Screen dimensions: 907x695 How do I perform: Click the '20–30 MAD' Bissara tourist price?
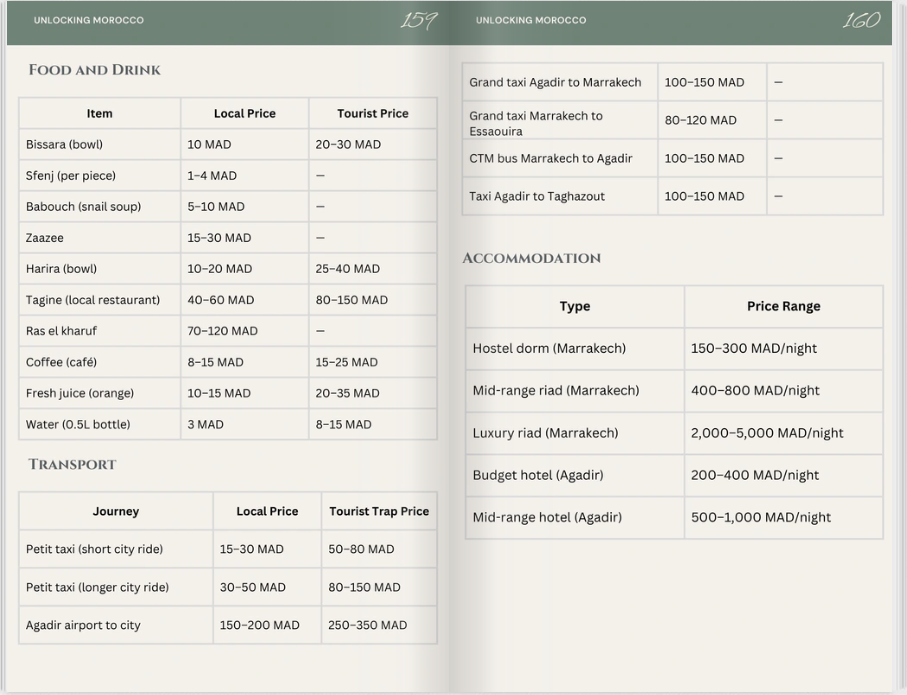click(348, 145)
